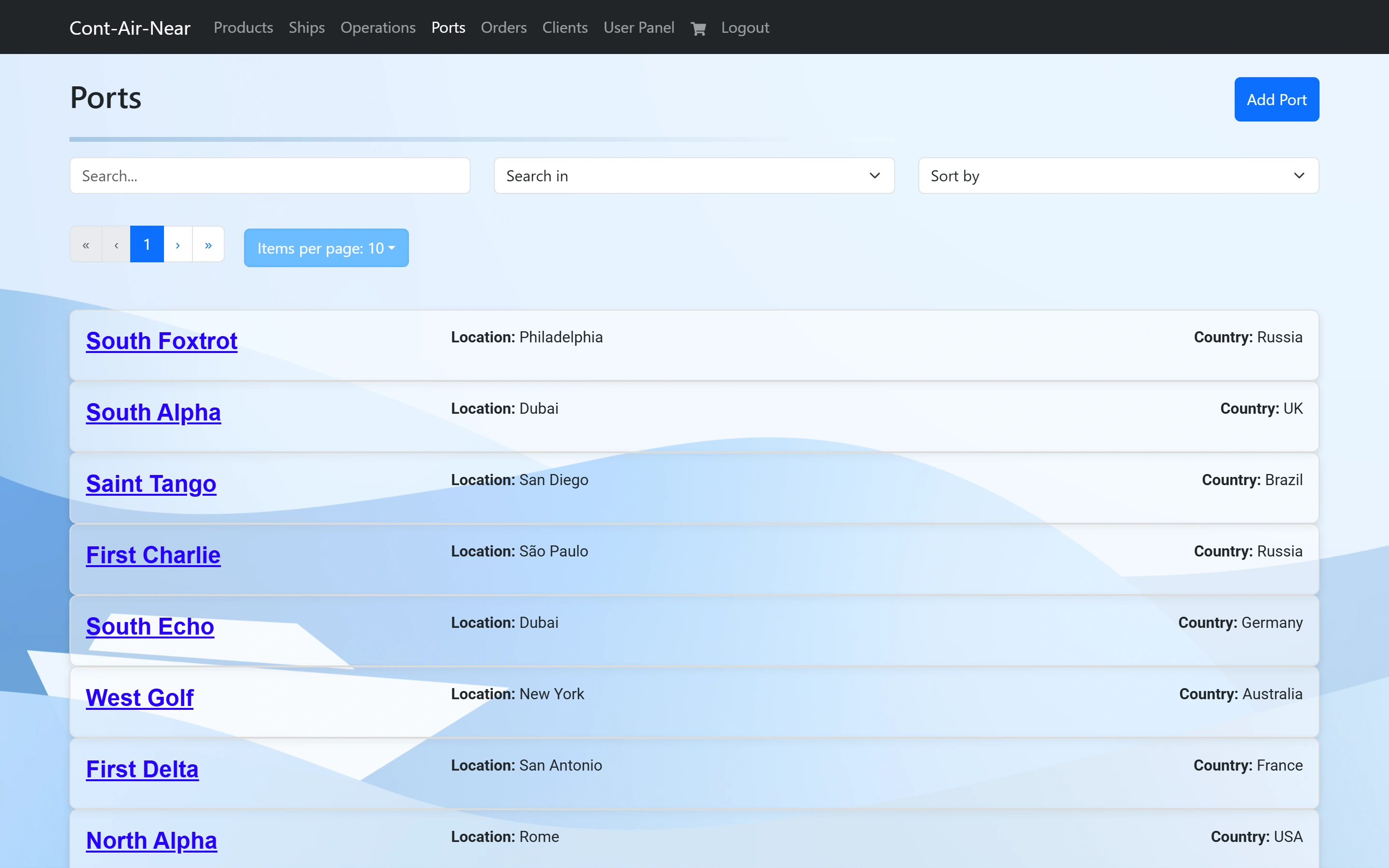Viewport: 1389px width, 868px height.
Task: Click the Location: Philadelphia text
Action: click(527, 337)
